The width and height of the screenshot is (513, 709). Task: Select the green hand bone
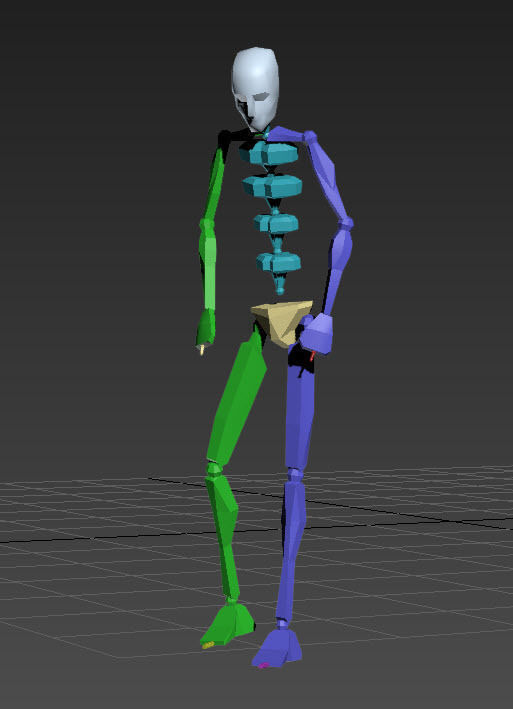click(206, 328)
